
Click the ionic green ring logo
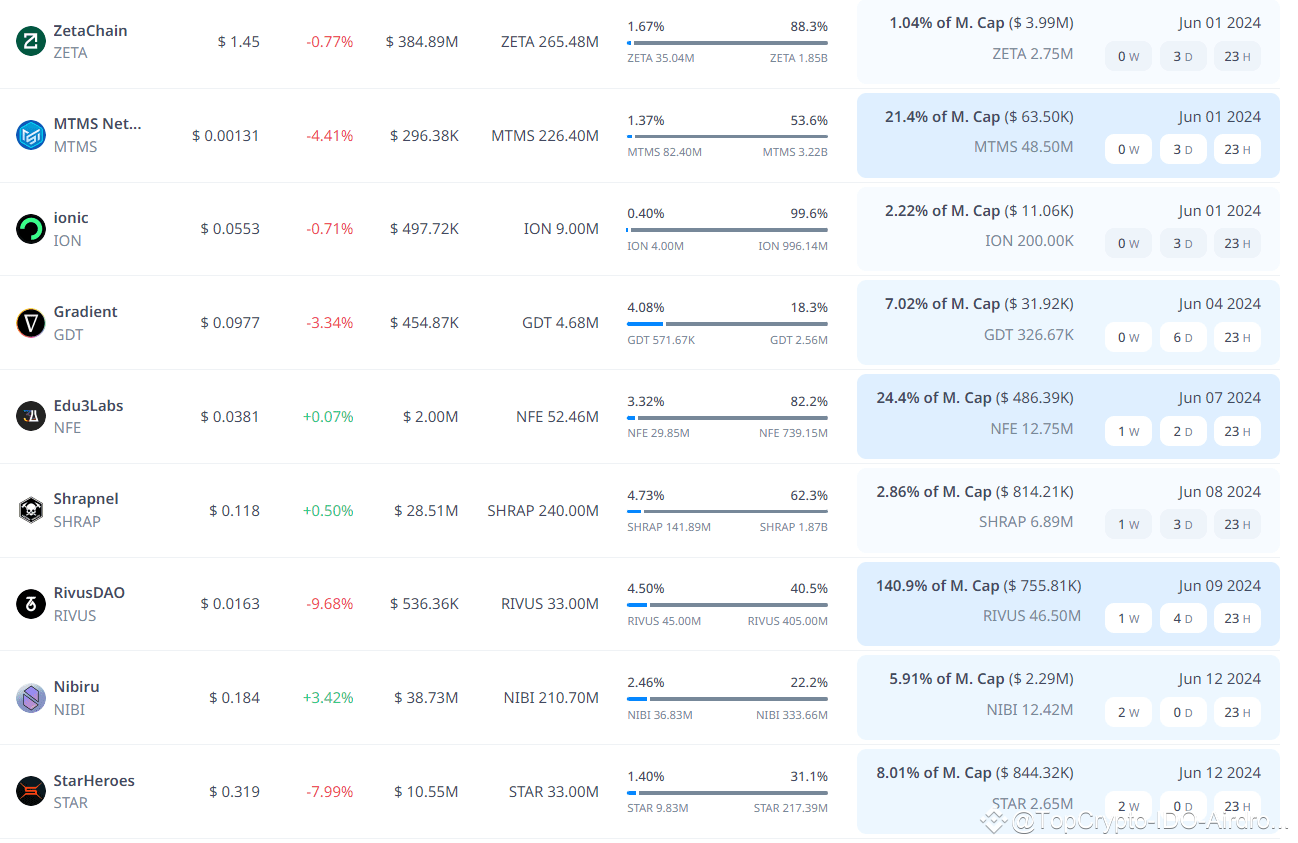(x=31, y=229)
